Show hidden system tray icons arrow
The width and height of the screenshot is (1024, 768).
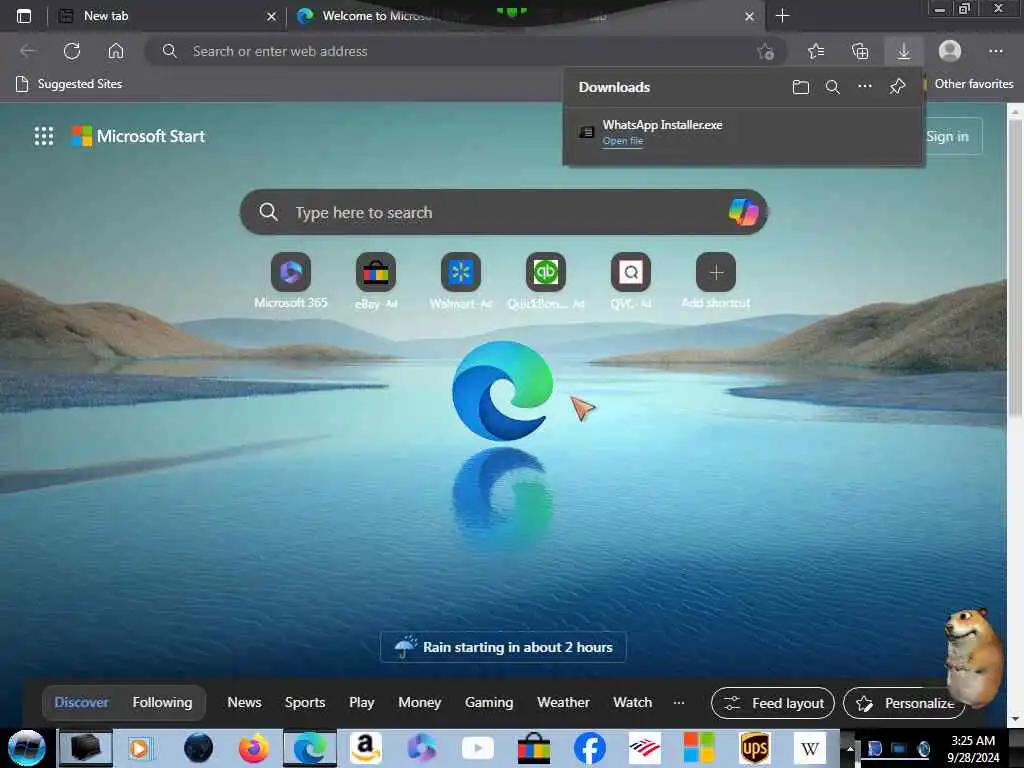click(850, 748)
